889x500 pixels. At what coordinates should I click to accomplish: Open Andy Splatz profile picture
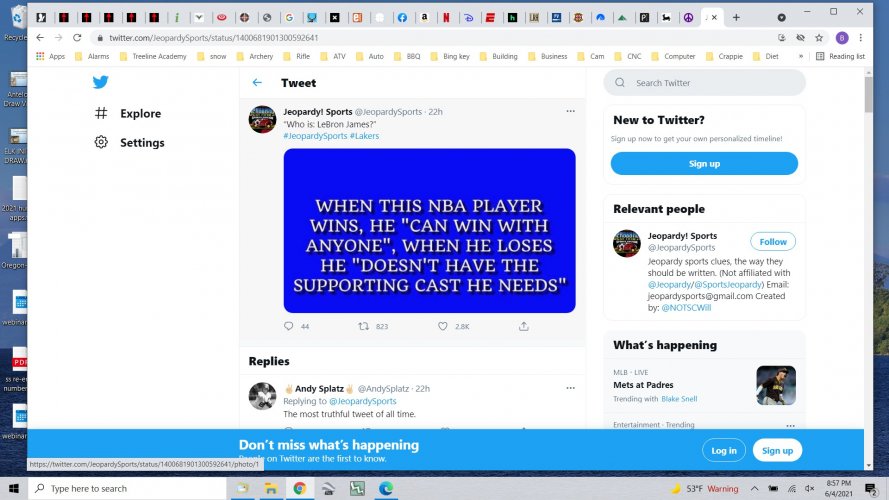tap(263, 396)
